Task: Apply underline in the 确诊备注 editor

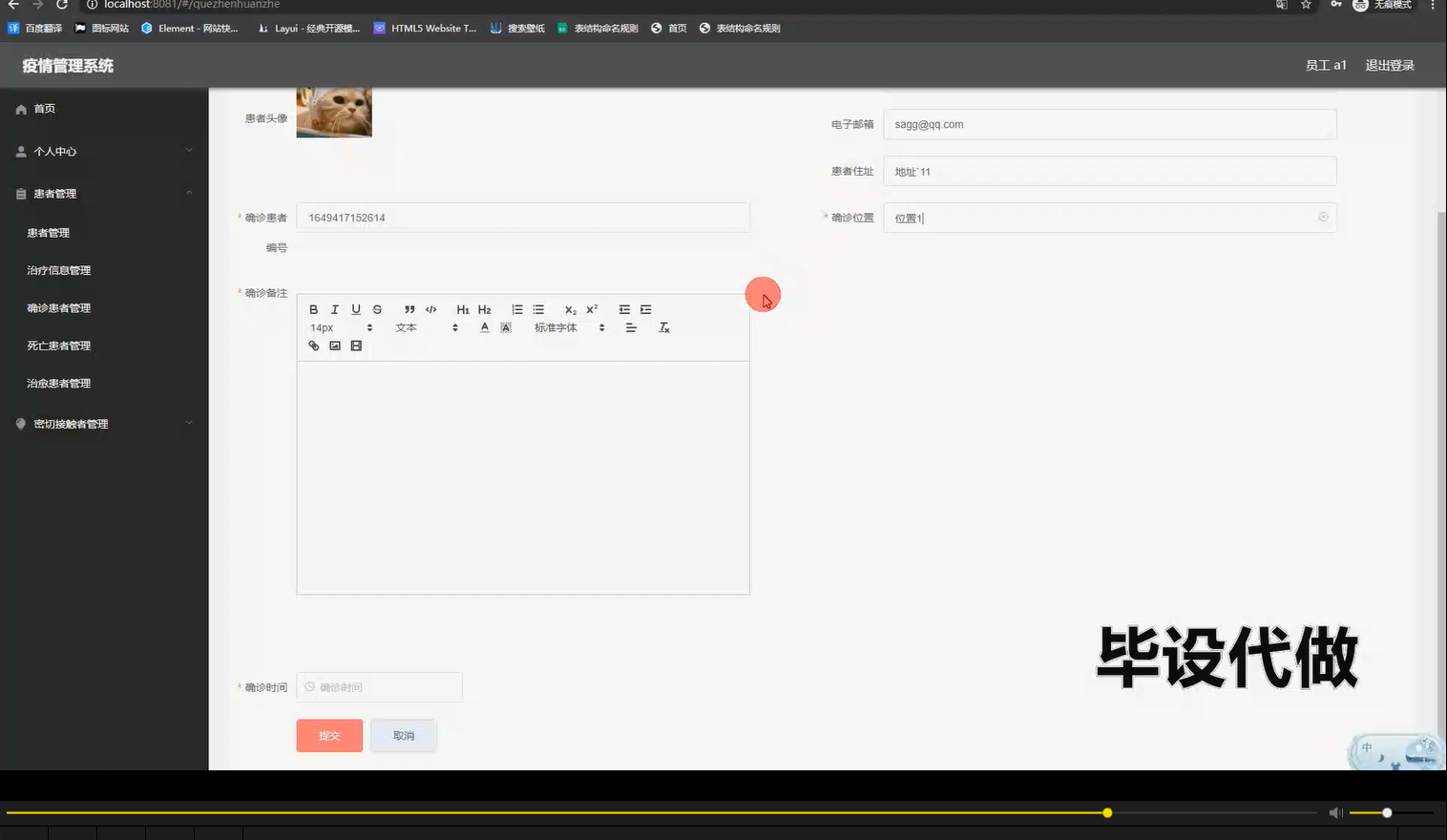Action: [x=355, y=308]
